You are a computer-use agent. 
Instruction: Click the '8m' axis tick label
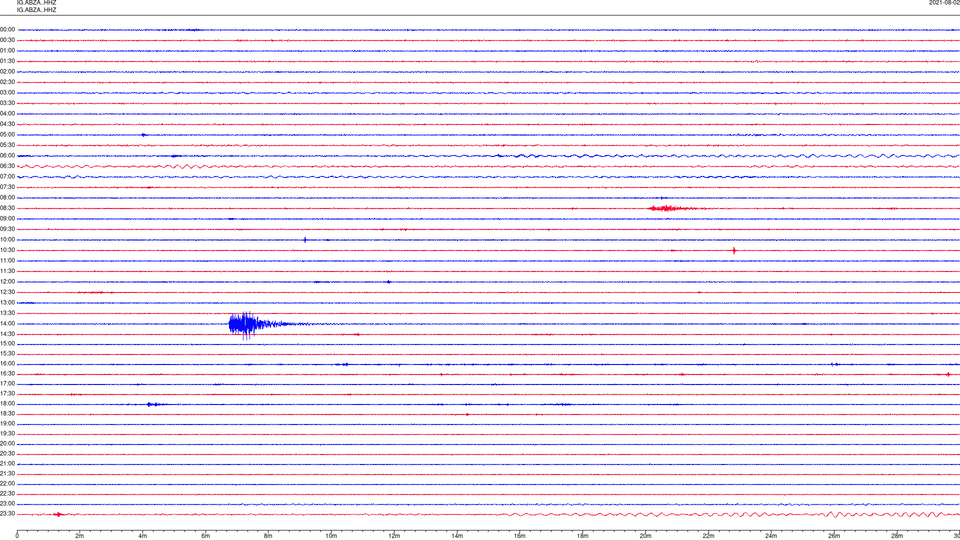268,536
